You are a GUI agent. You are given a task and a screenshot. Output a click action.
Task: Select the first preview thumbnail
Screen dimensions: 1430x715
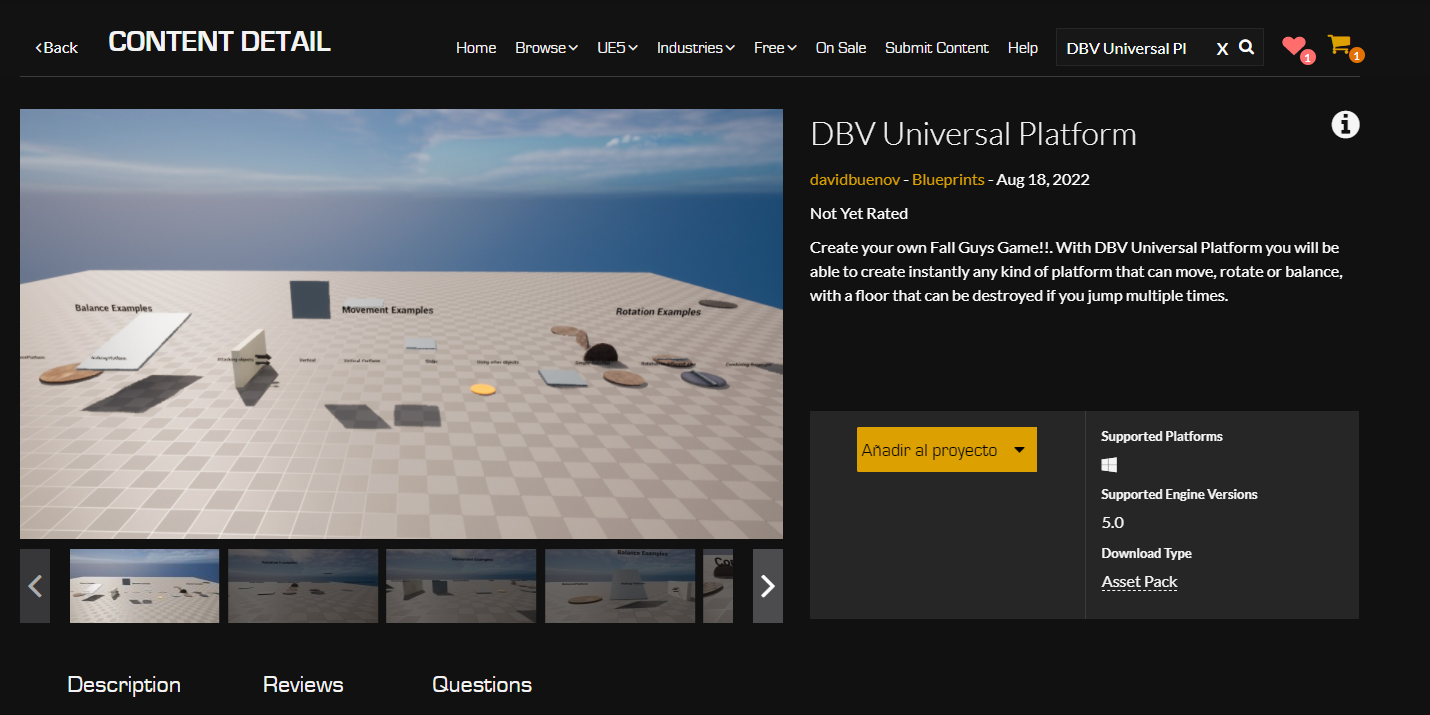[144, 586]
